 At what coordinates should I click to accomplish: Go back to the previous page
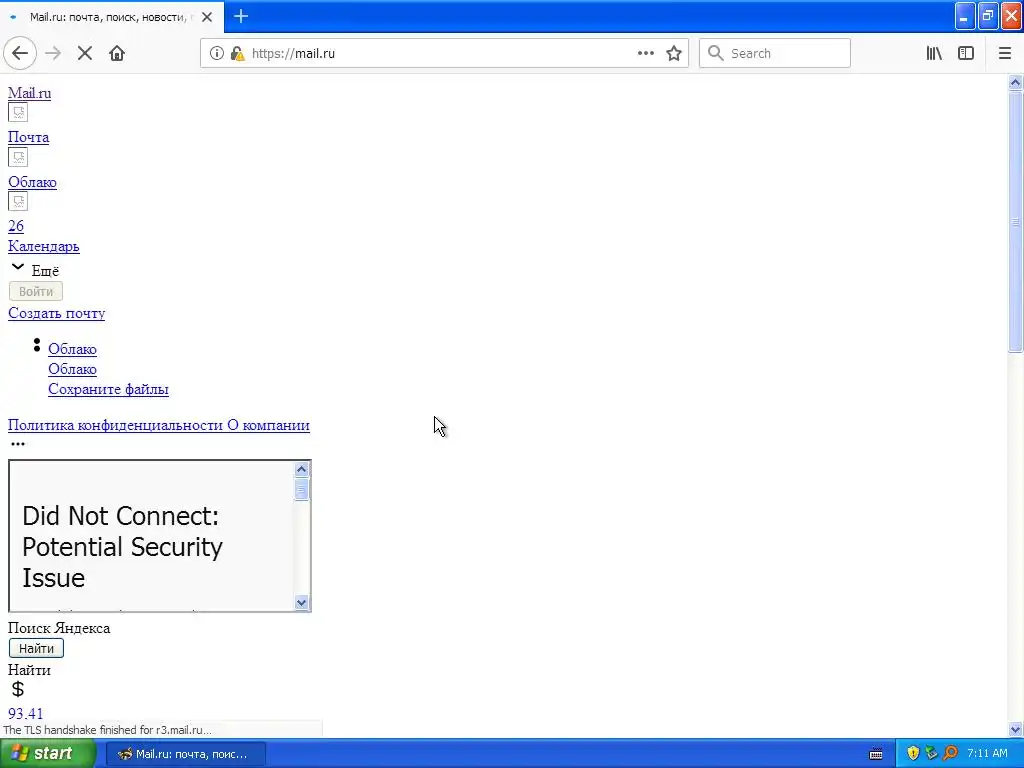(x=20, y=54)
